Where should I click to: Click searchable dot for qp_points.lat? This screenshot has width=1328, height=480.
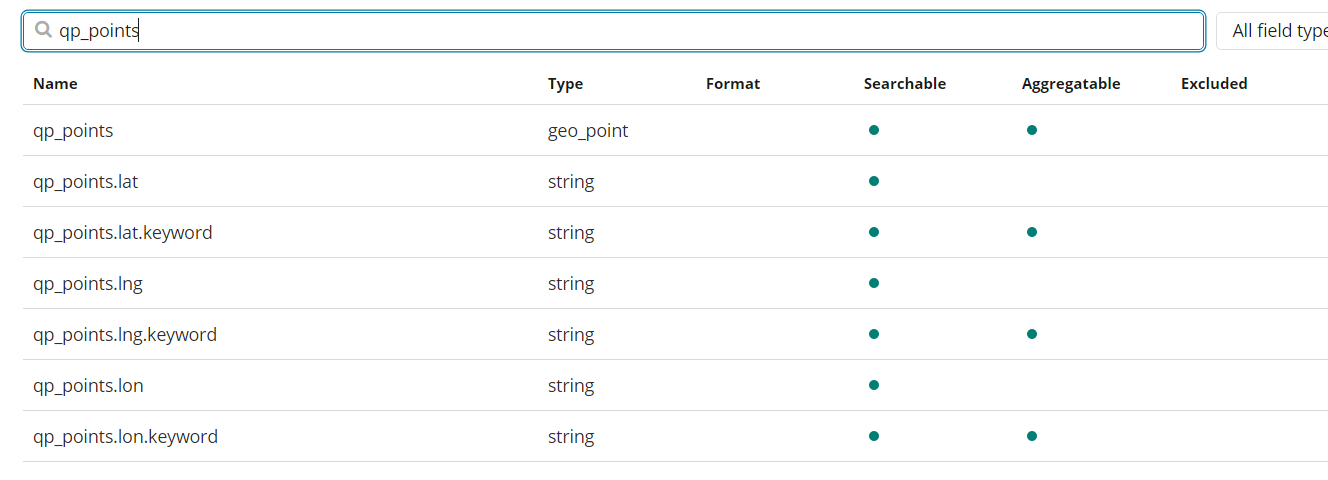tap(874, 181)
